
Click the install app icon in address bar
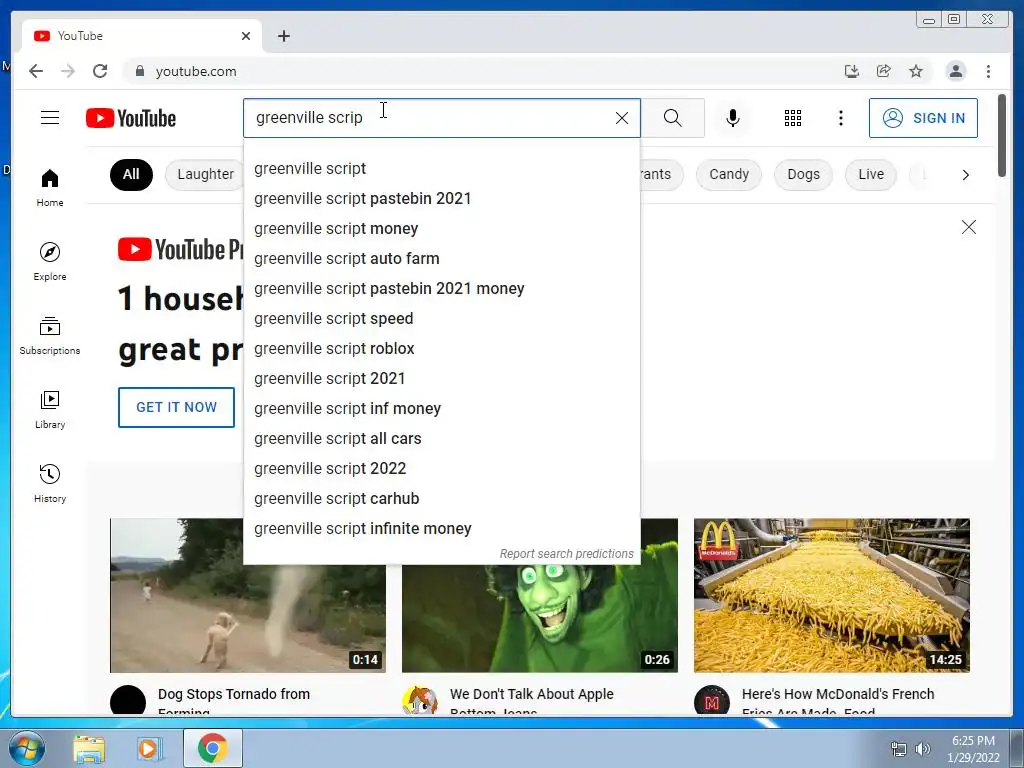pyautogui.click(x=852, y=71)
